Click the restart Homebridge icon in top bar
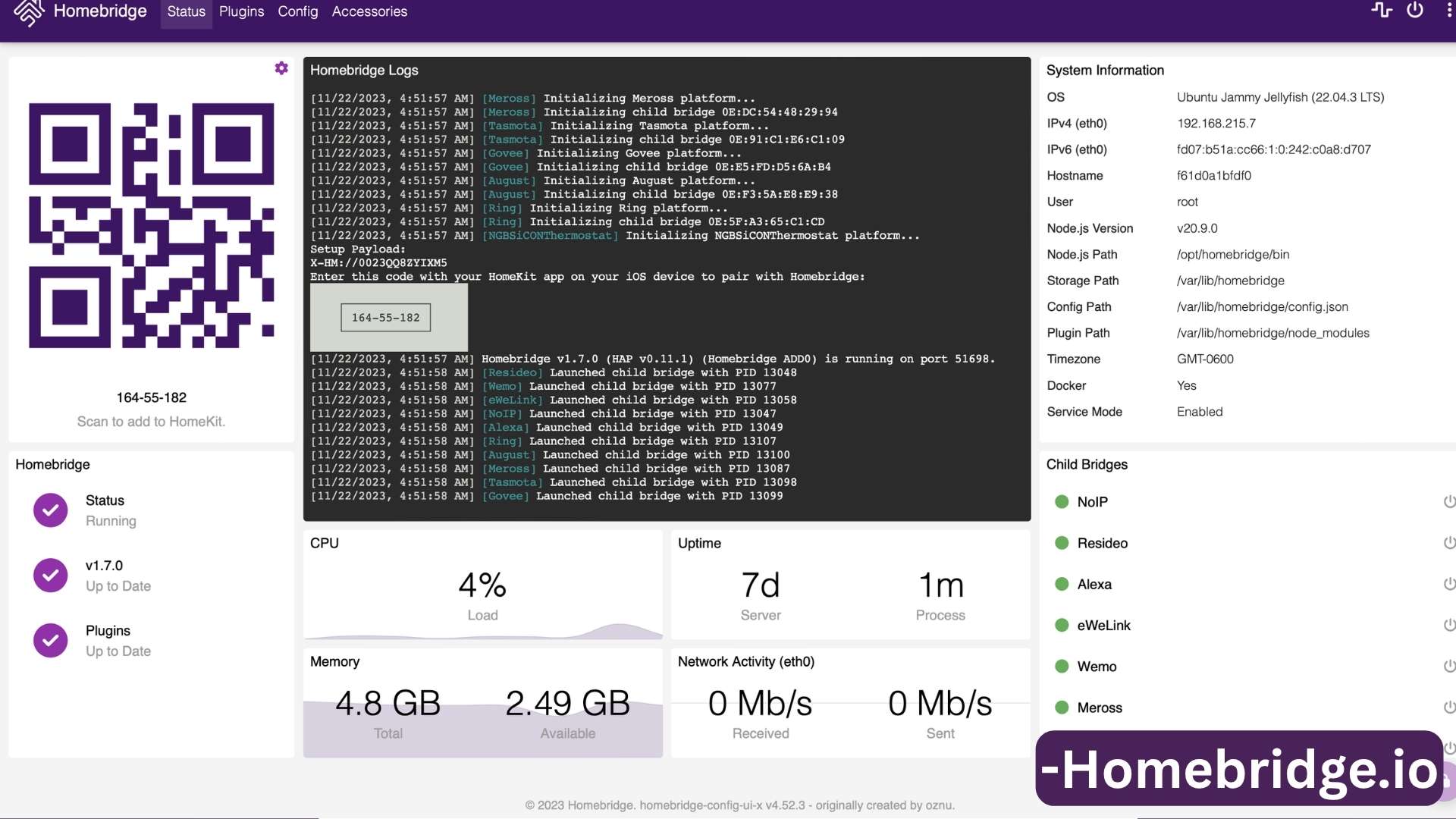The image size is (1456, 819). [1382, 11]
